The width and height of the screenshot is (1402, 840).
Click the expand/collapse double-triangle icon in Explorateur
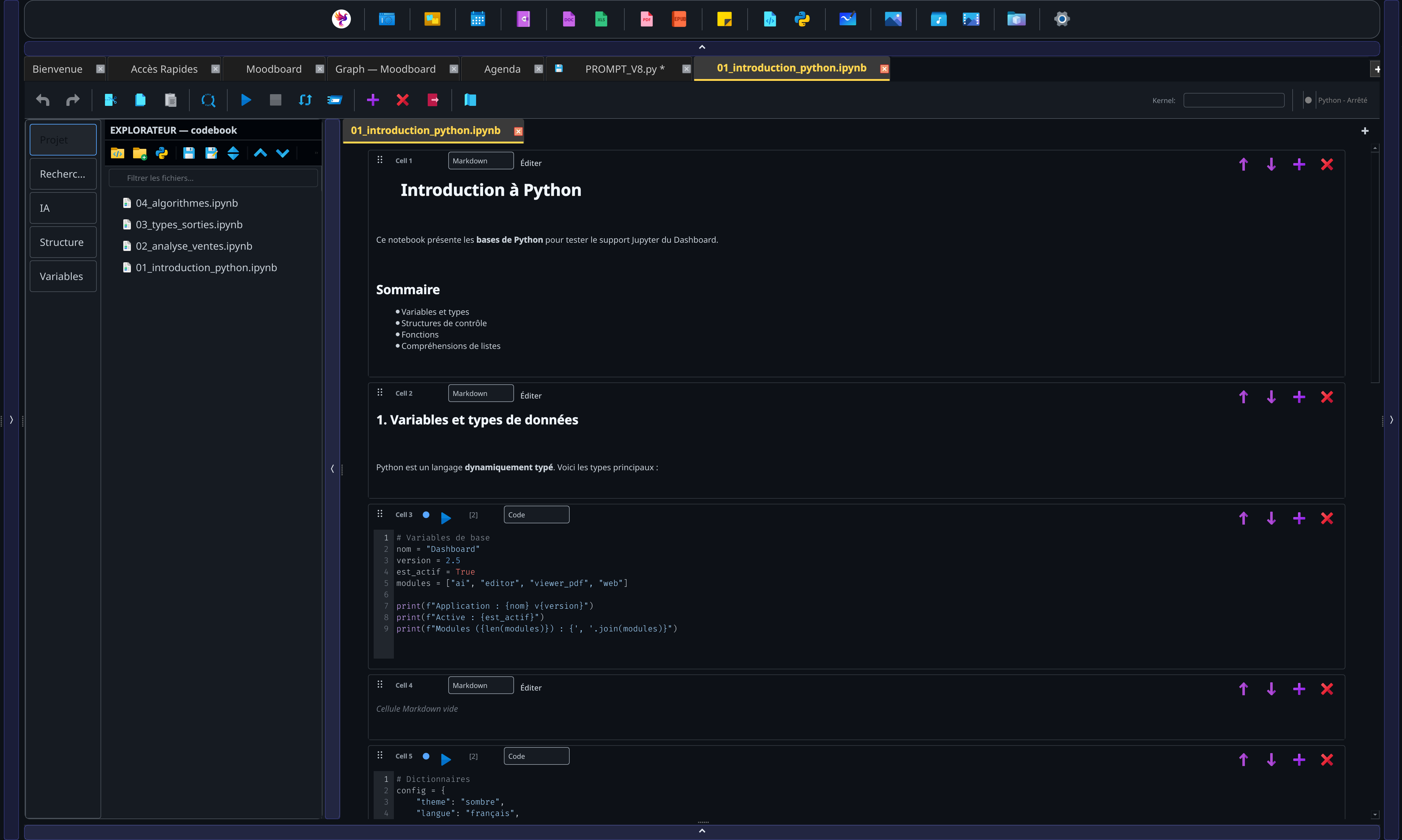233,153
